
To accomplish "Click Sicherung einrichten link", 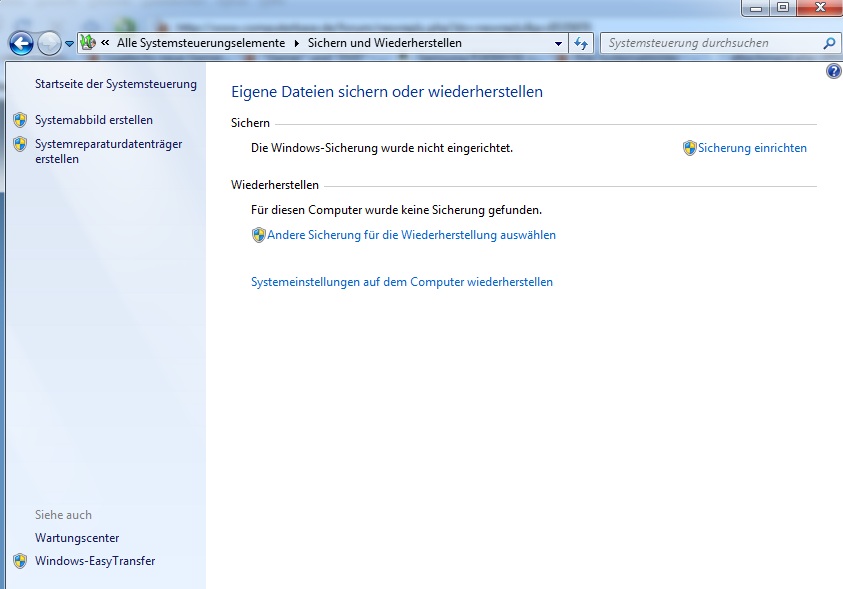I will click(752, 148).
